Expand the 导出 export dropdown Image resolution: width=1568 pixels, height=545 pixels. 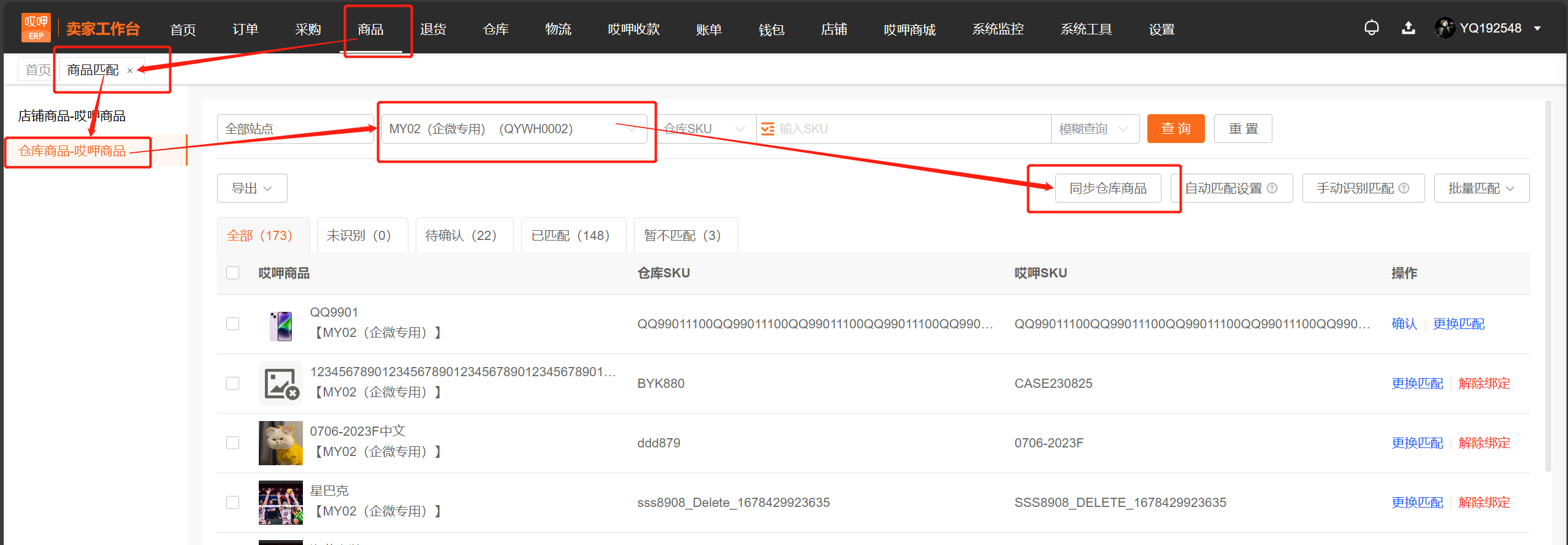click(252, 188)
